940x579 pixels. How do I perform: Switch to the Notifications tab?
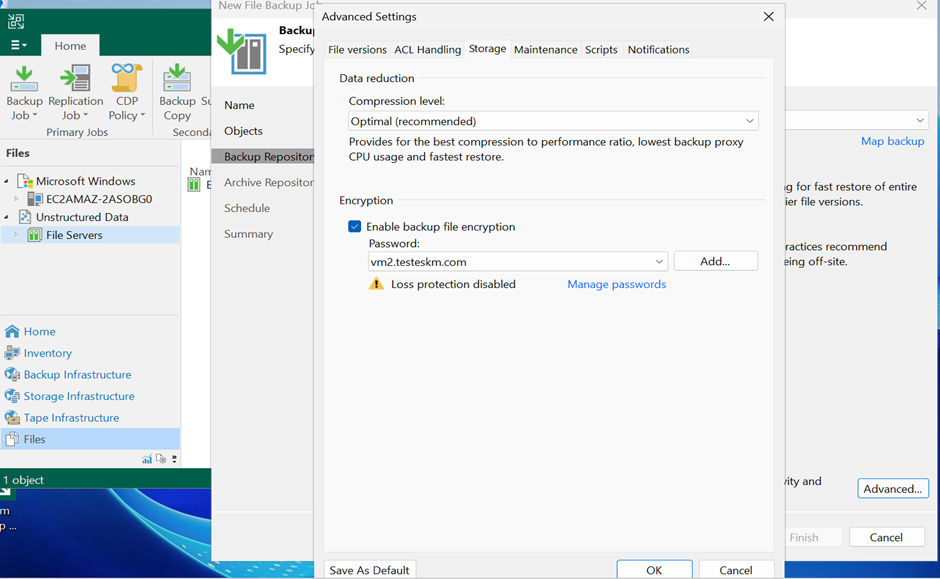[x=658, y=50]
